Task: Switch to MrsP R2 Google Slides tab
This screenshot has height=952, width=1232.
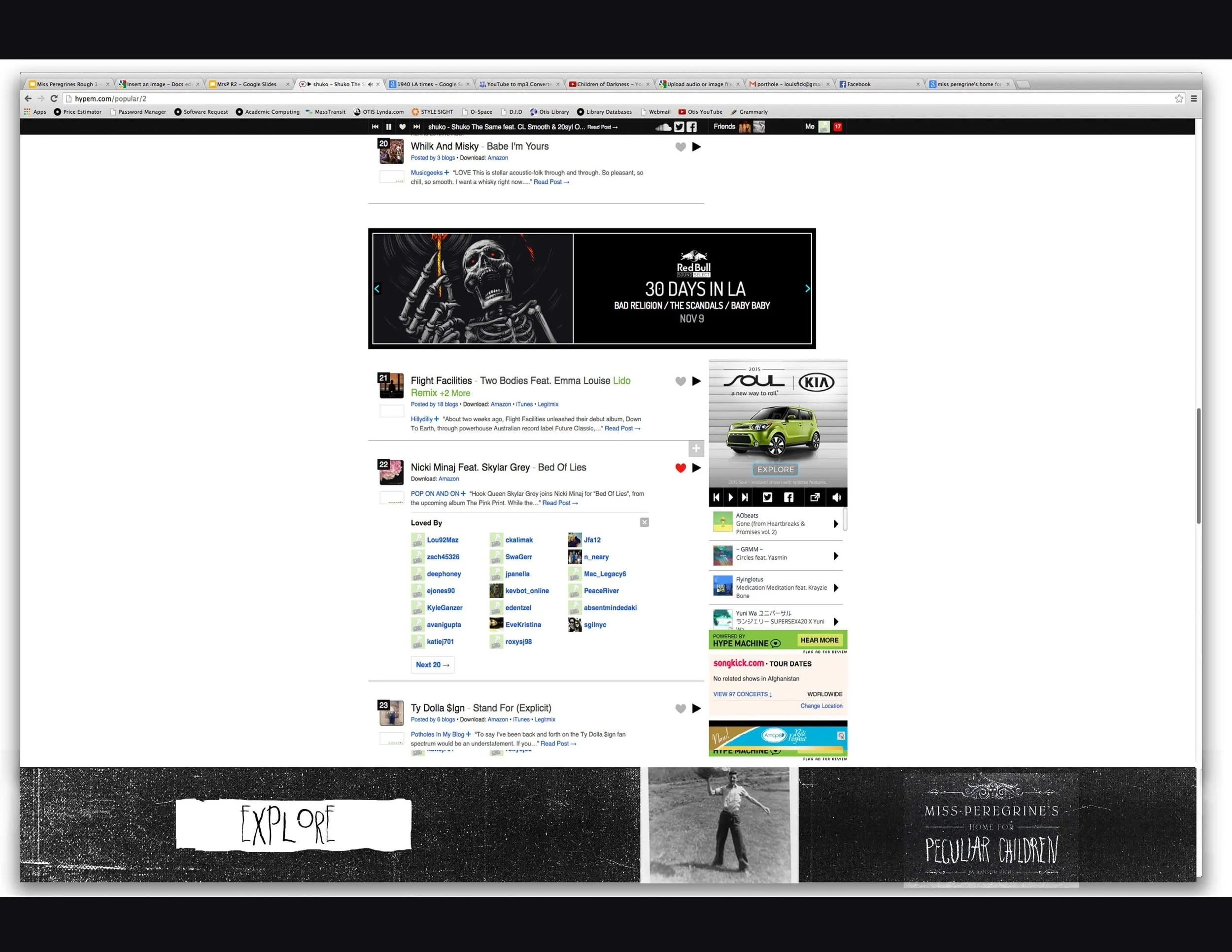Action: click(249, 84)
